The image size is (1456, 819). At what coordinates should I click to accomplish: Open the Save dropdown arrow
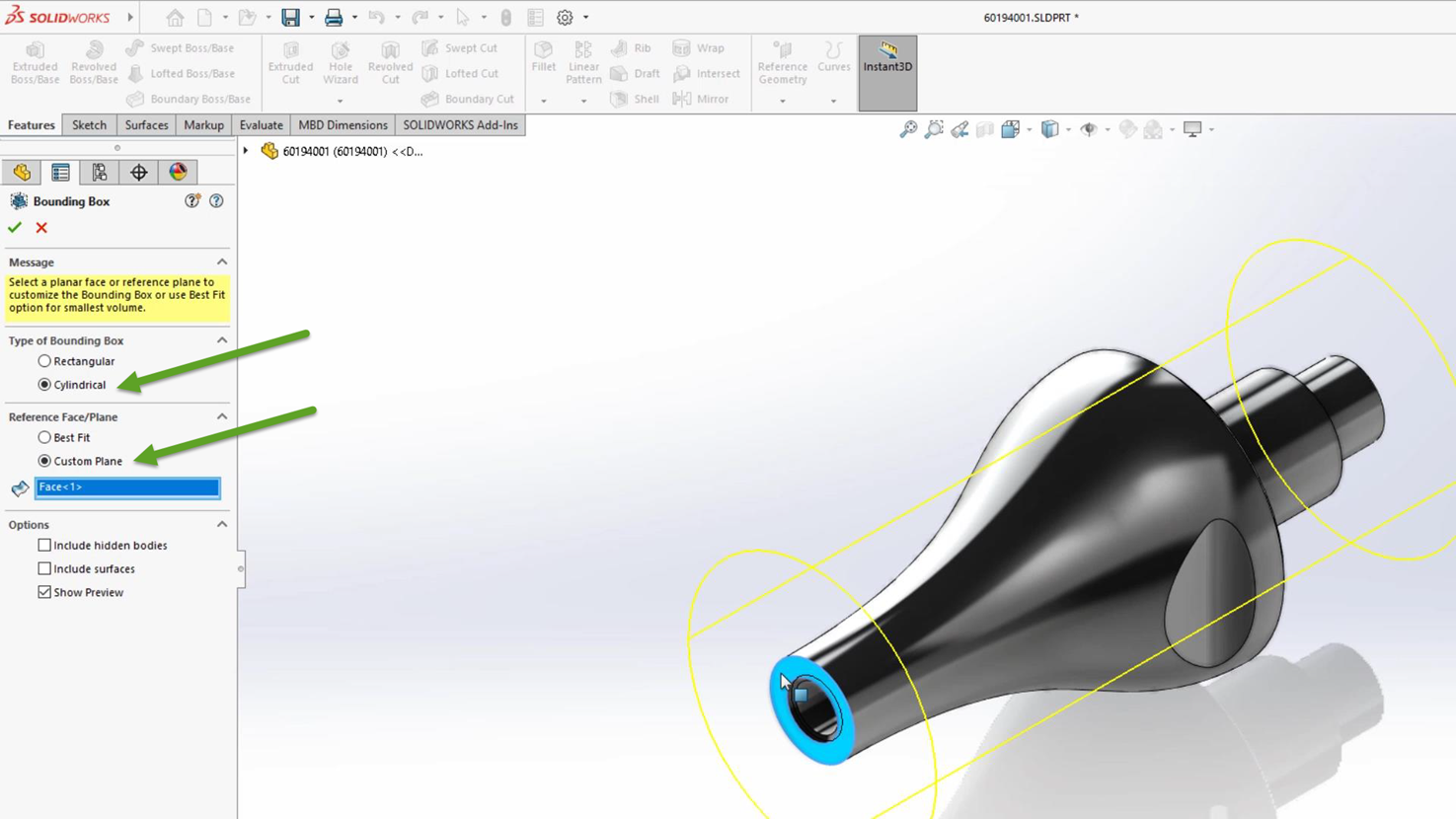click(x=312, y=17)
